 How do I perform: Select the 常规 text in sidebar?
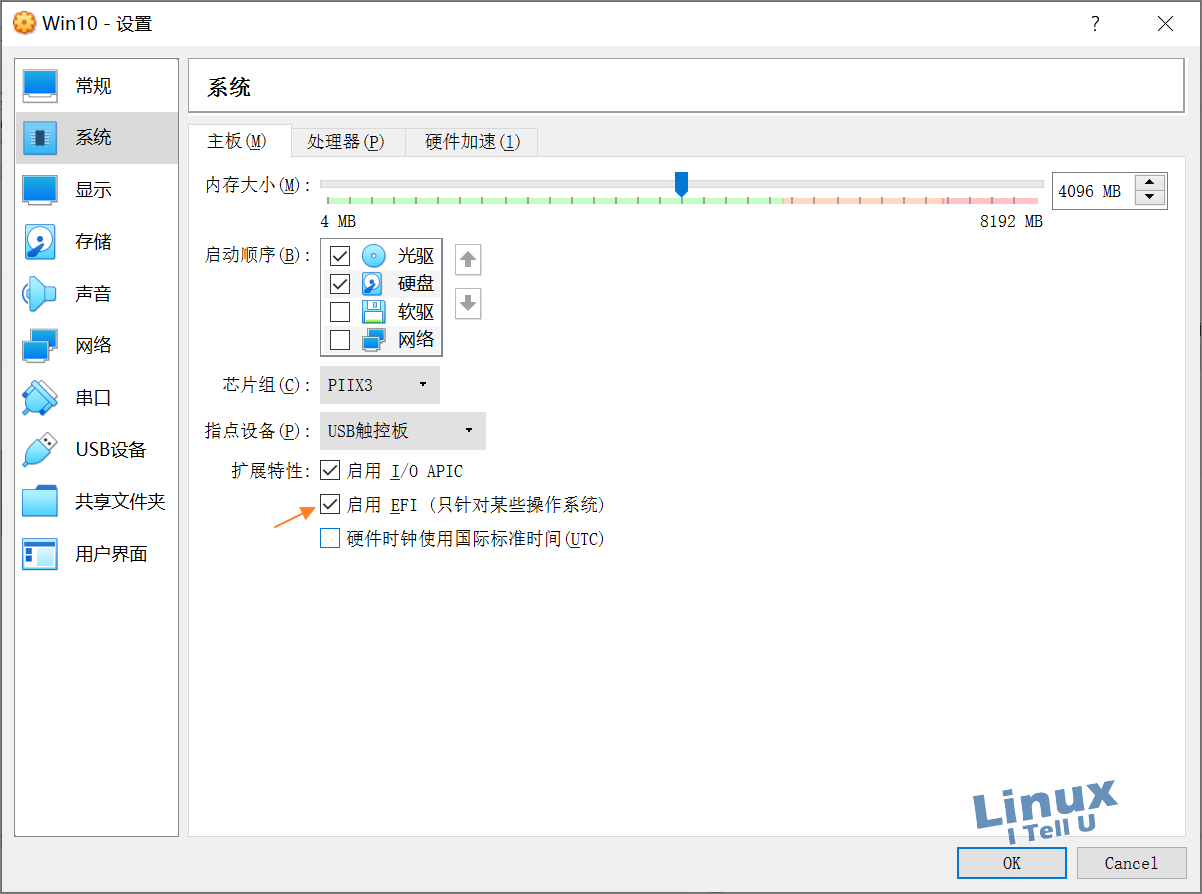94,86
